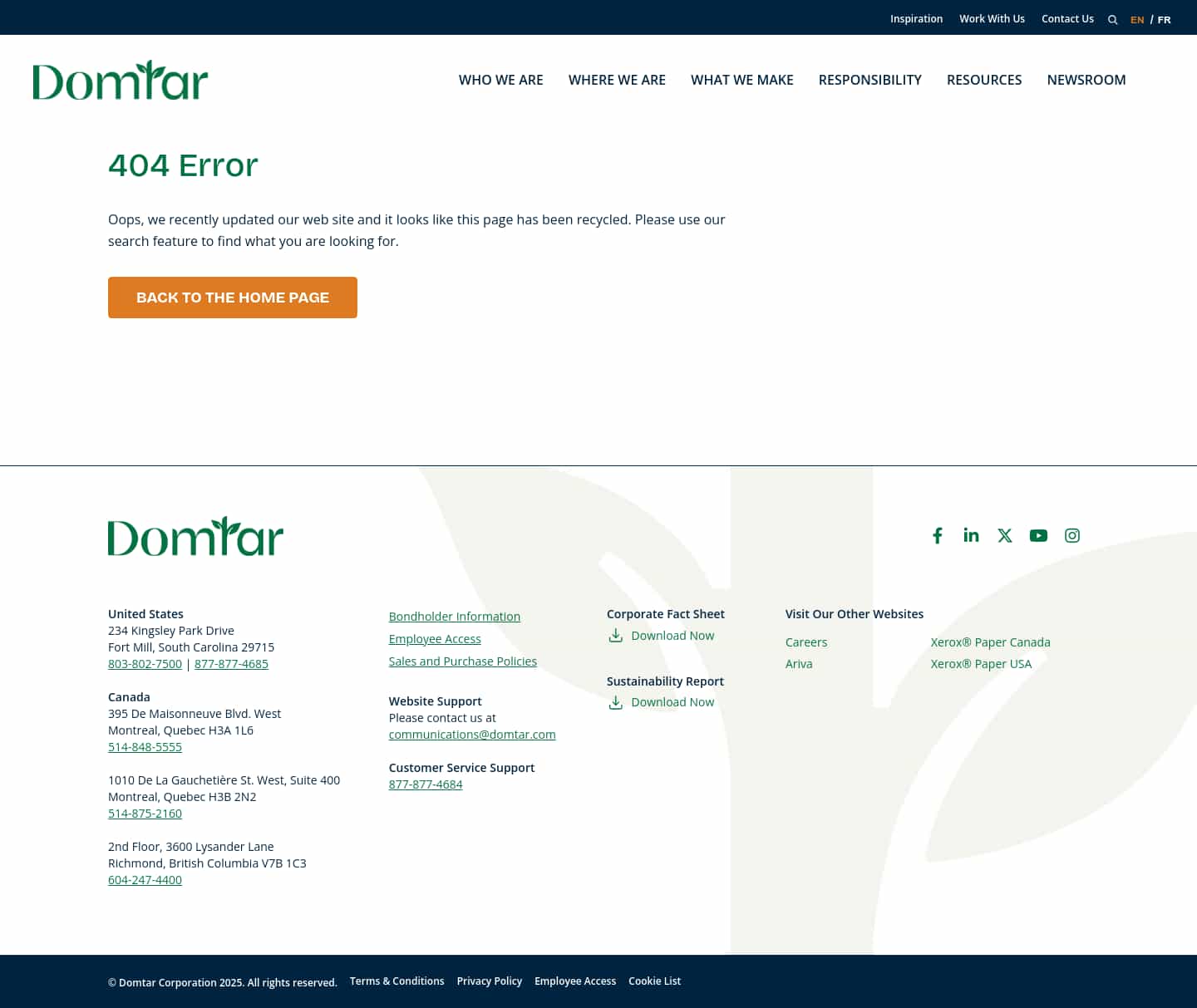Open Terms & Conditions in bottom bar

397,981
